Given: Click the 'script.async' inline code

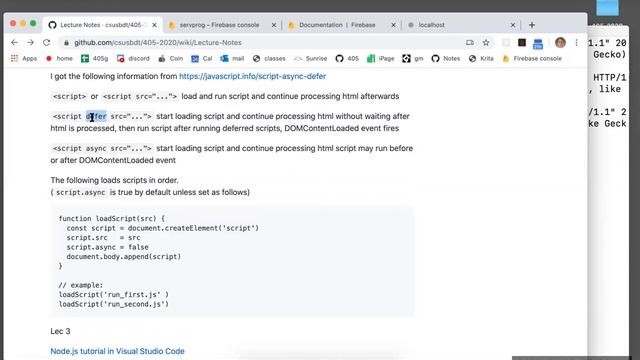Looking at the screenshot, I should tap(80, 192).
